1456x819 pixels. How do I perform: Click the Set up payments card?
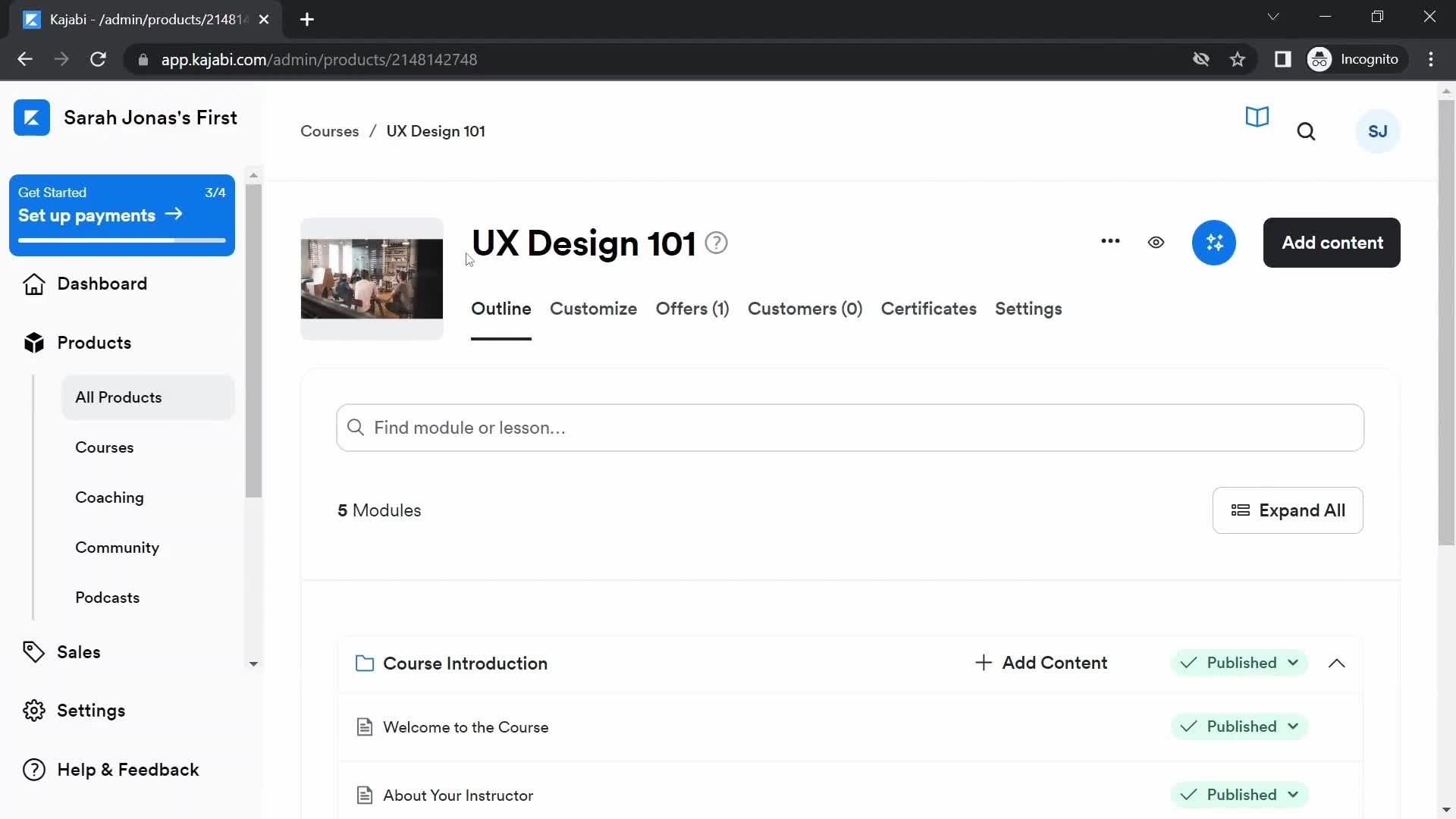[122, 215]
